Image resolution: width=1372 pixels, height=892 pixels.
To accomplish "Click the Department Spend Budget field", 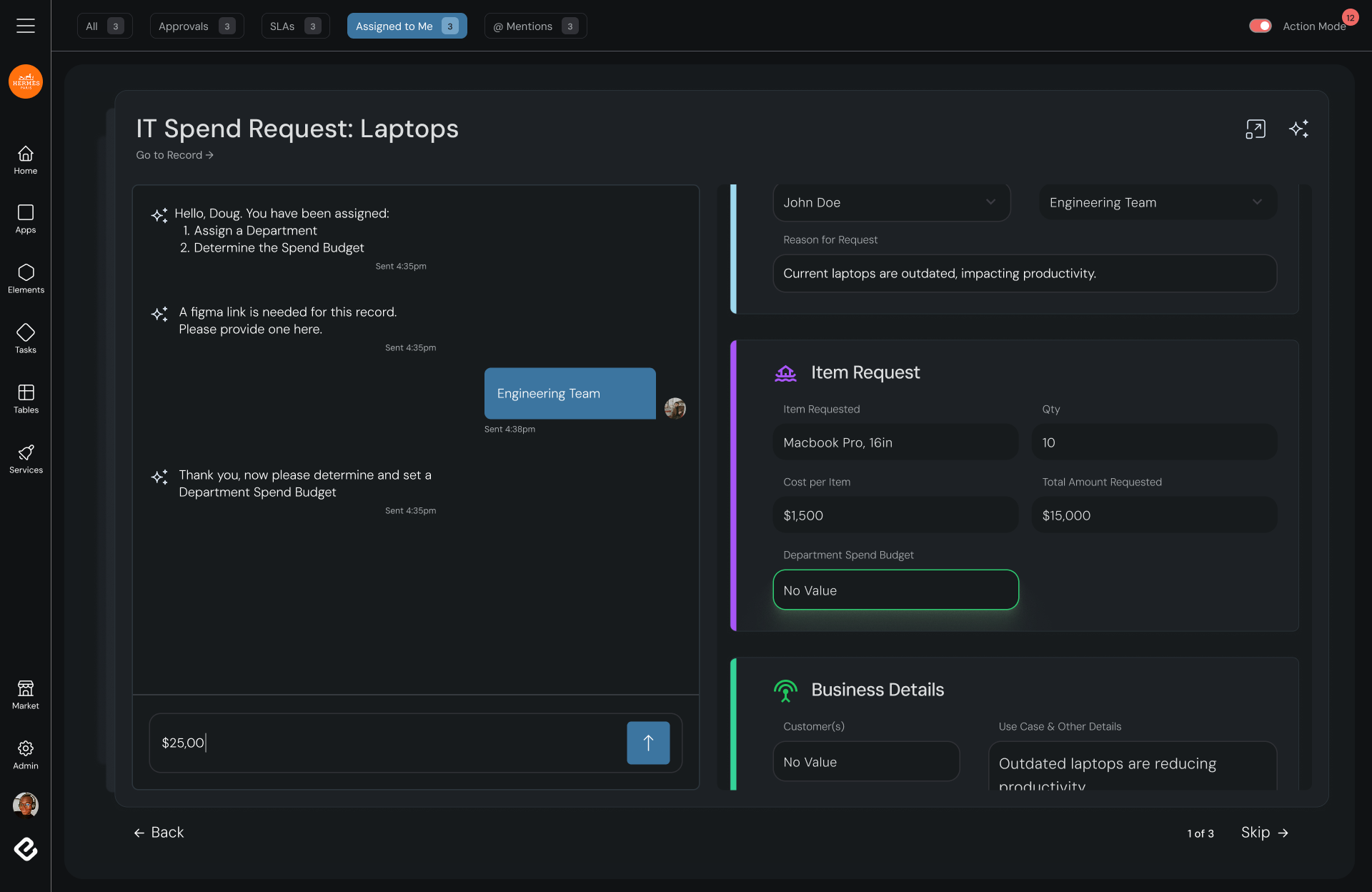I will coord(895,590).
